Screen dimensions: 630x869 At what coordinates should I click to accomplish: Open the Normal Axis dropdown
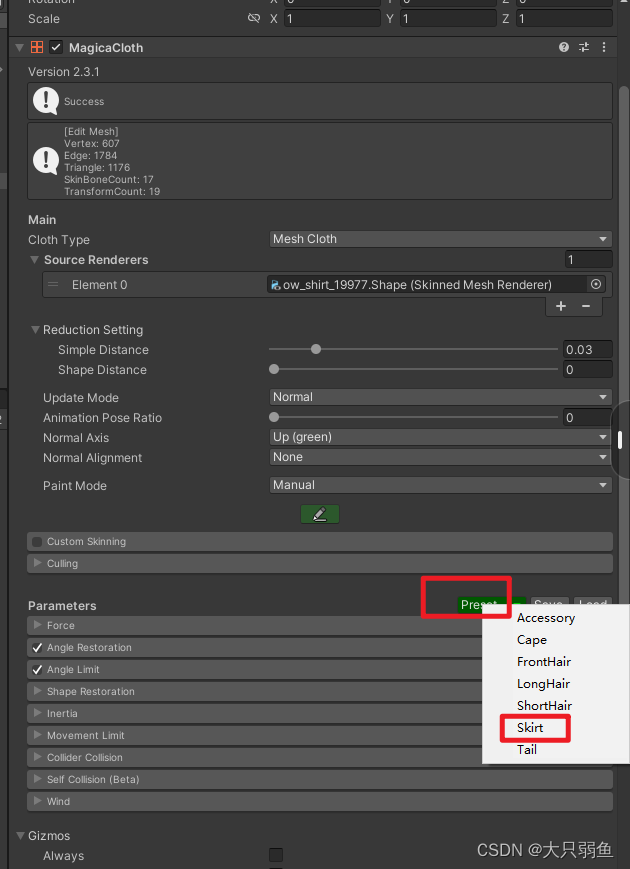coord(441,437)
